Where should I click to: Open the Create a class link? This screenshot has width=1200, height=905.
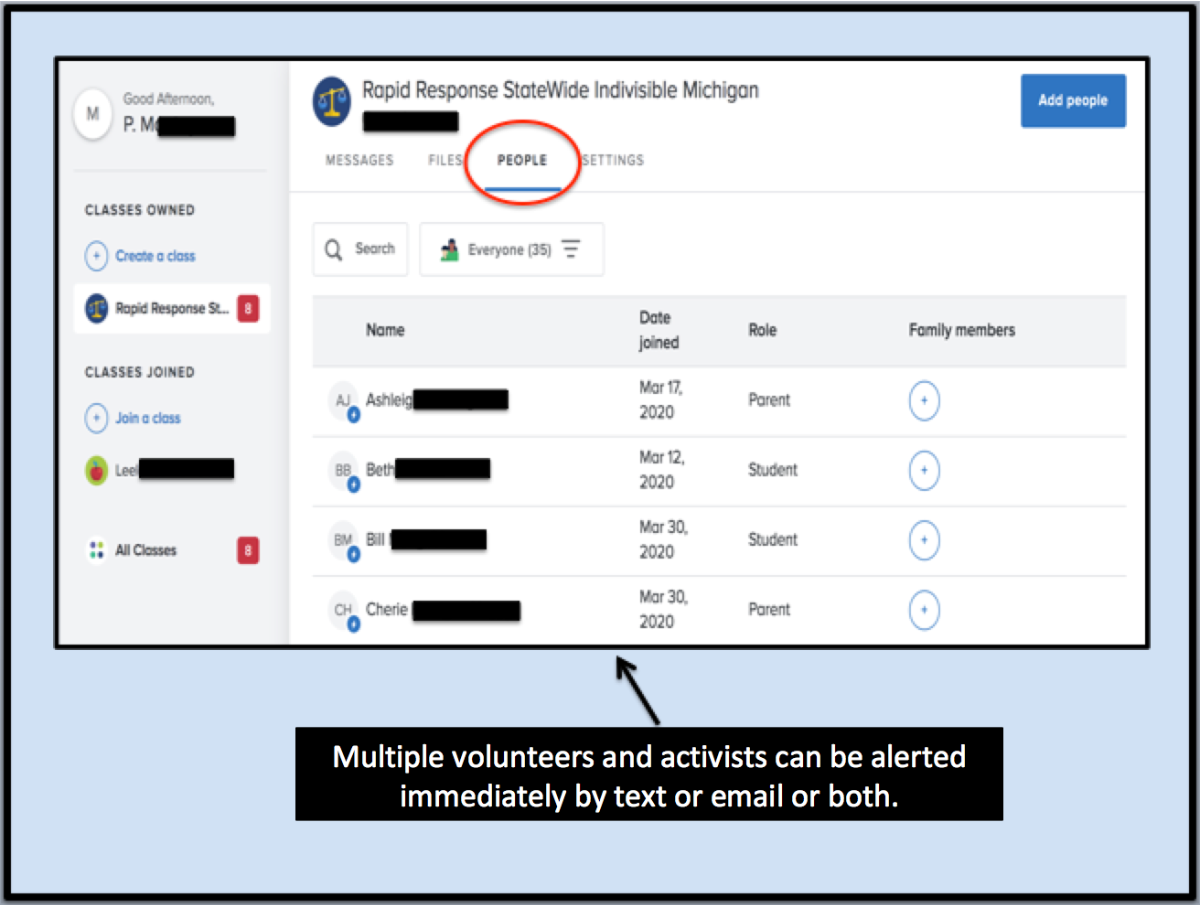tap(140, 256)
